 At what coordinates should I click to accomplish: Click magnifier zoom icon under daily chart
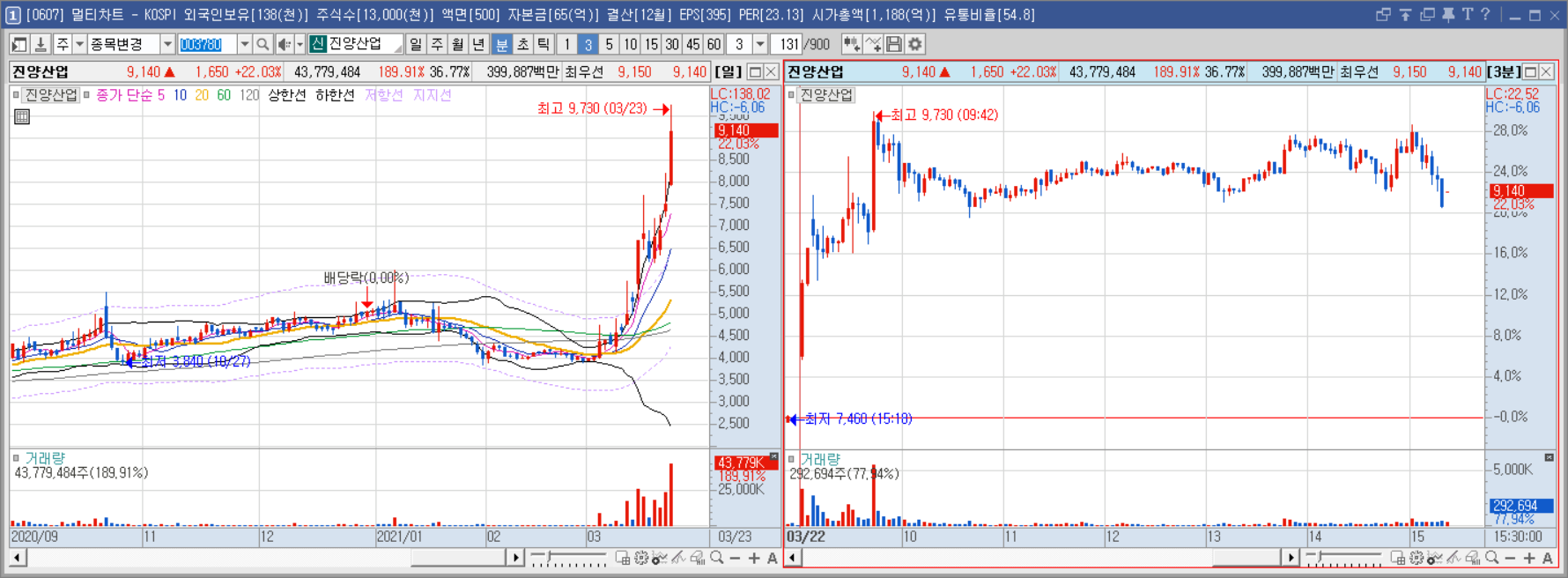[x=717, y=558]
